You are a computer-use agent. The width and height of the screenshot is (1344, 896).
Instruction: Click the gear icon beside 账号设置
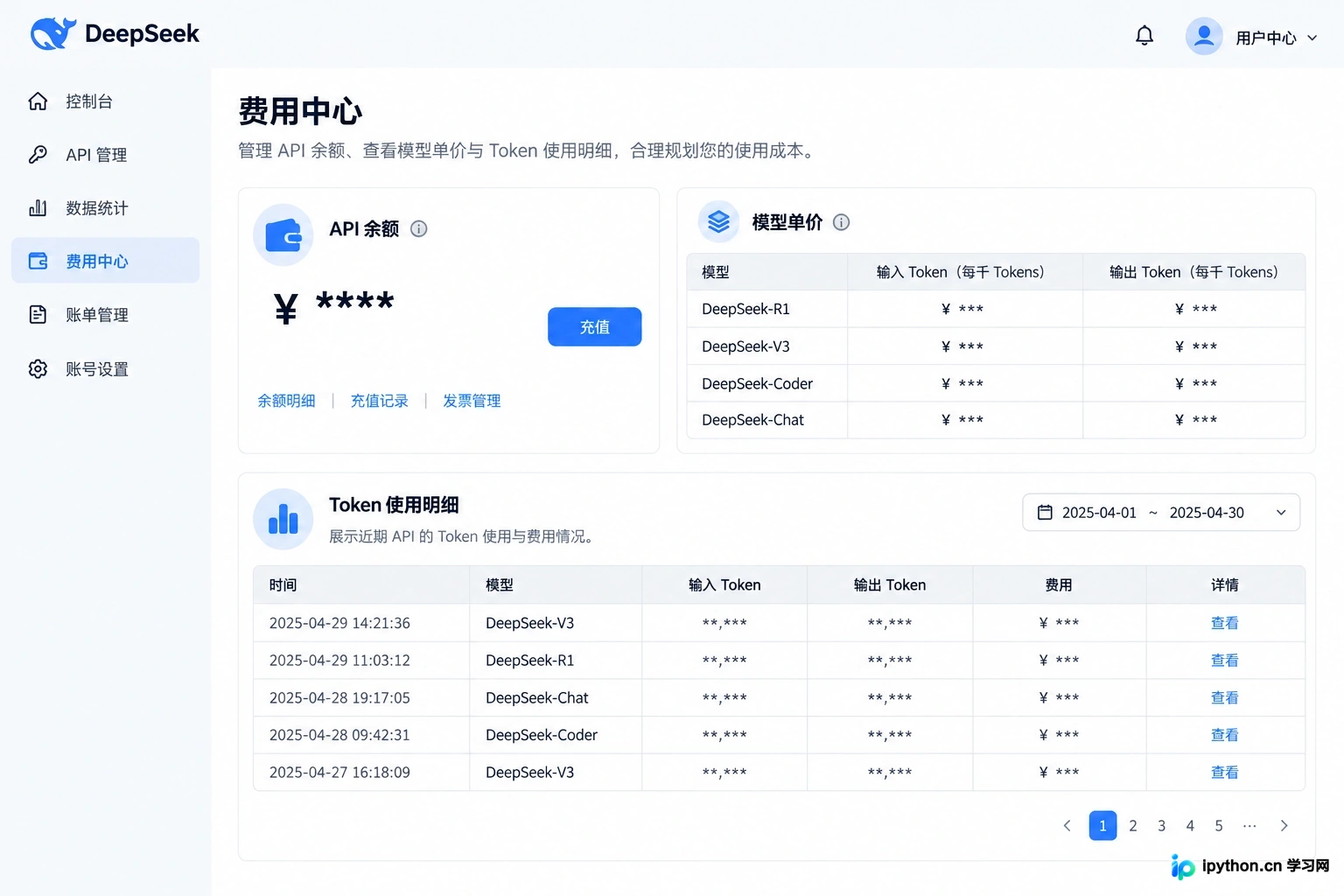38,369
